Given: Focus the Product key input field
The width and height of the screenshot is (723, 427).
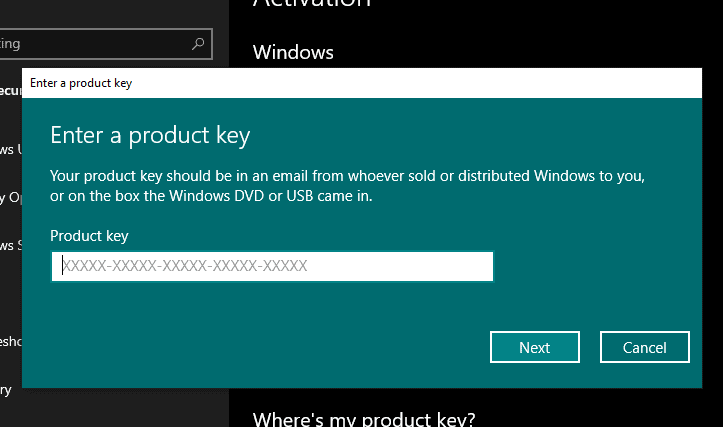Looking at the screenshot, I should tap(272, 266).
